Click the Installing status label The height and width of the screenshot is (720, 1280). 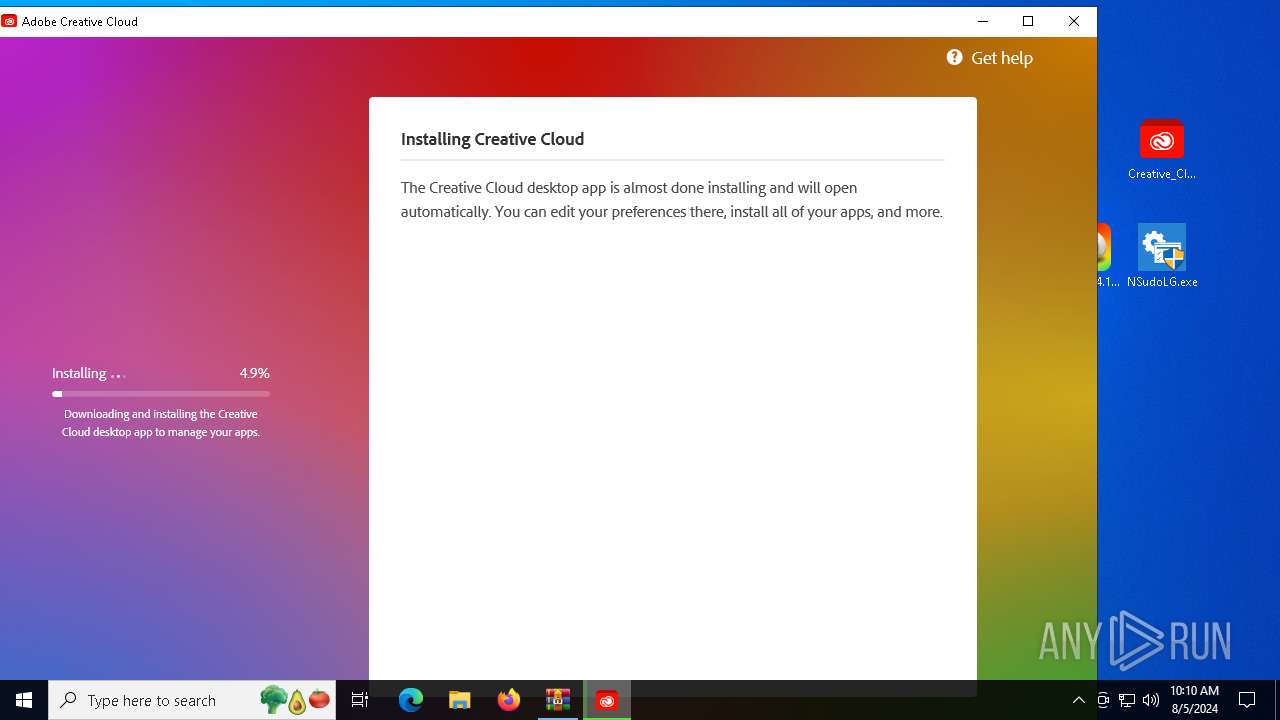[79, 373]
